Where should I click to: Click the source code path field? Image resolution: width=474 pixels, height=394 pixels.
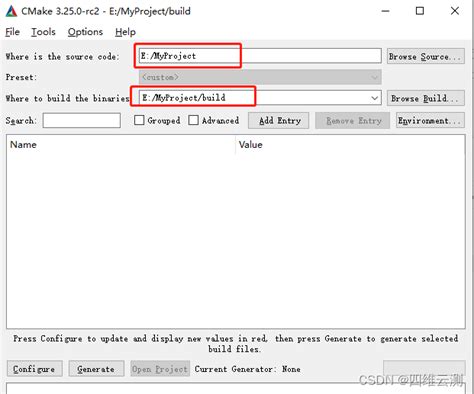tap(260, 56)
